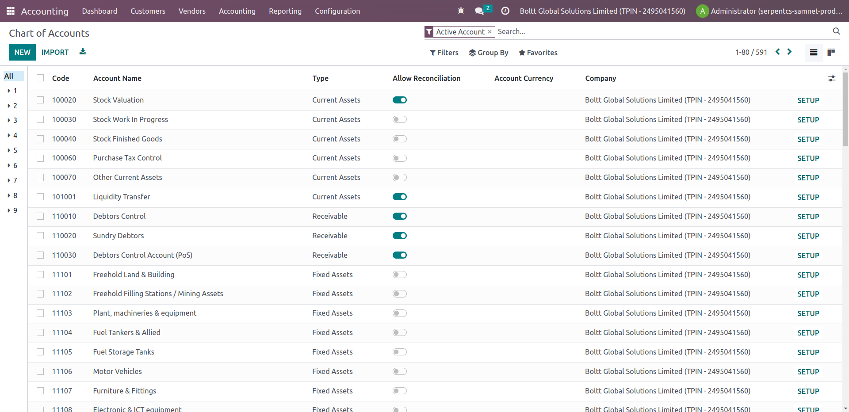The image size is (849, 412).
Task: Remove the Active Account filter facet
Action: click(489, 32)
